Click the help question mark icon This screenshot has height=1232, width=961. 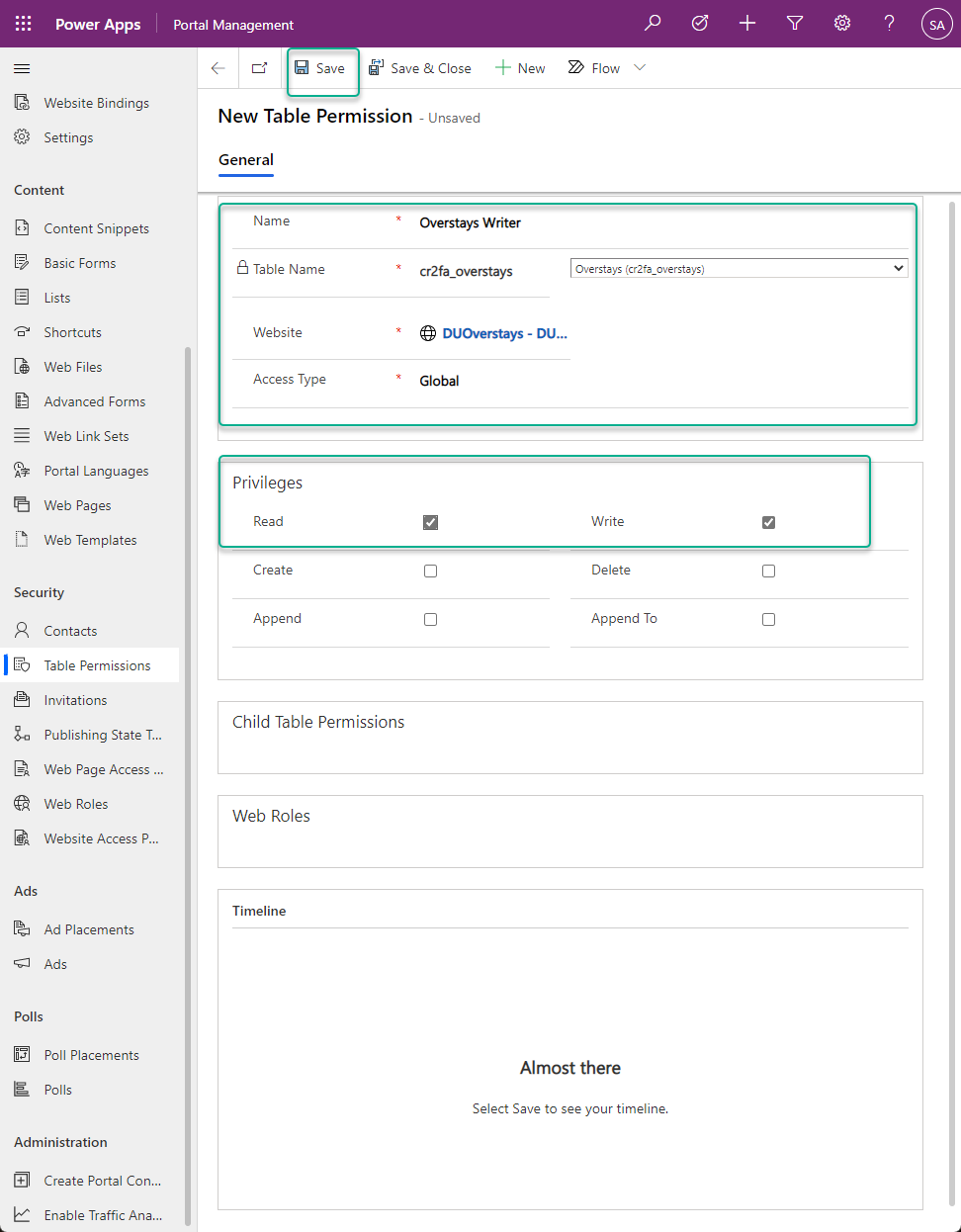(x=890, y=23)
